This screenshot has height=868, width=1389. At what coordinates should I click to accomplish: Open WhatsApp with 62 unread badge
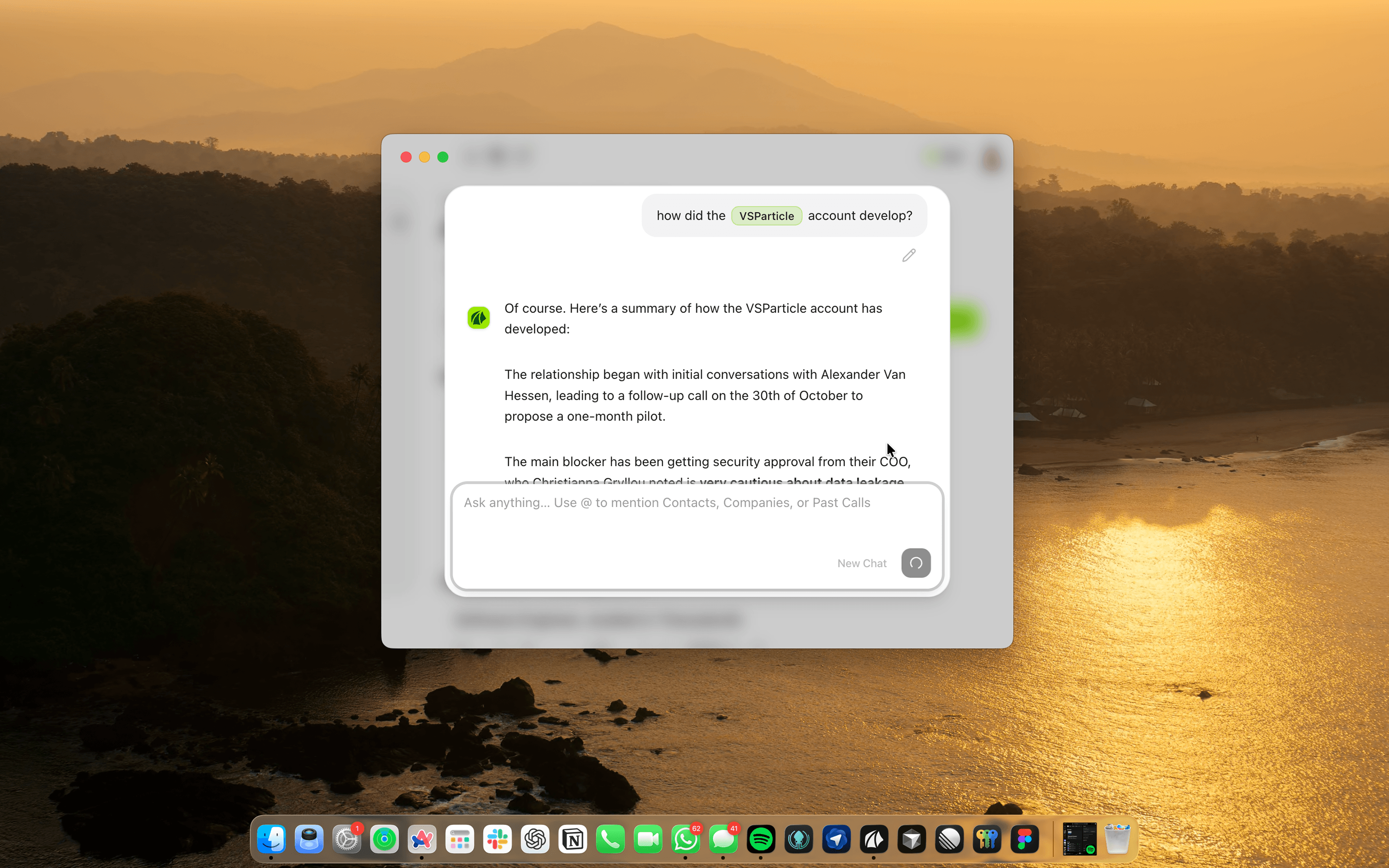click(685, 840)
